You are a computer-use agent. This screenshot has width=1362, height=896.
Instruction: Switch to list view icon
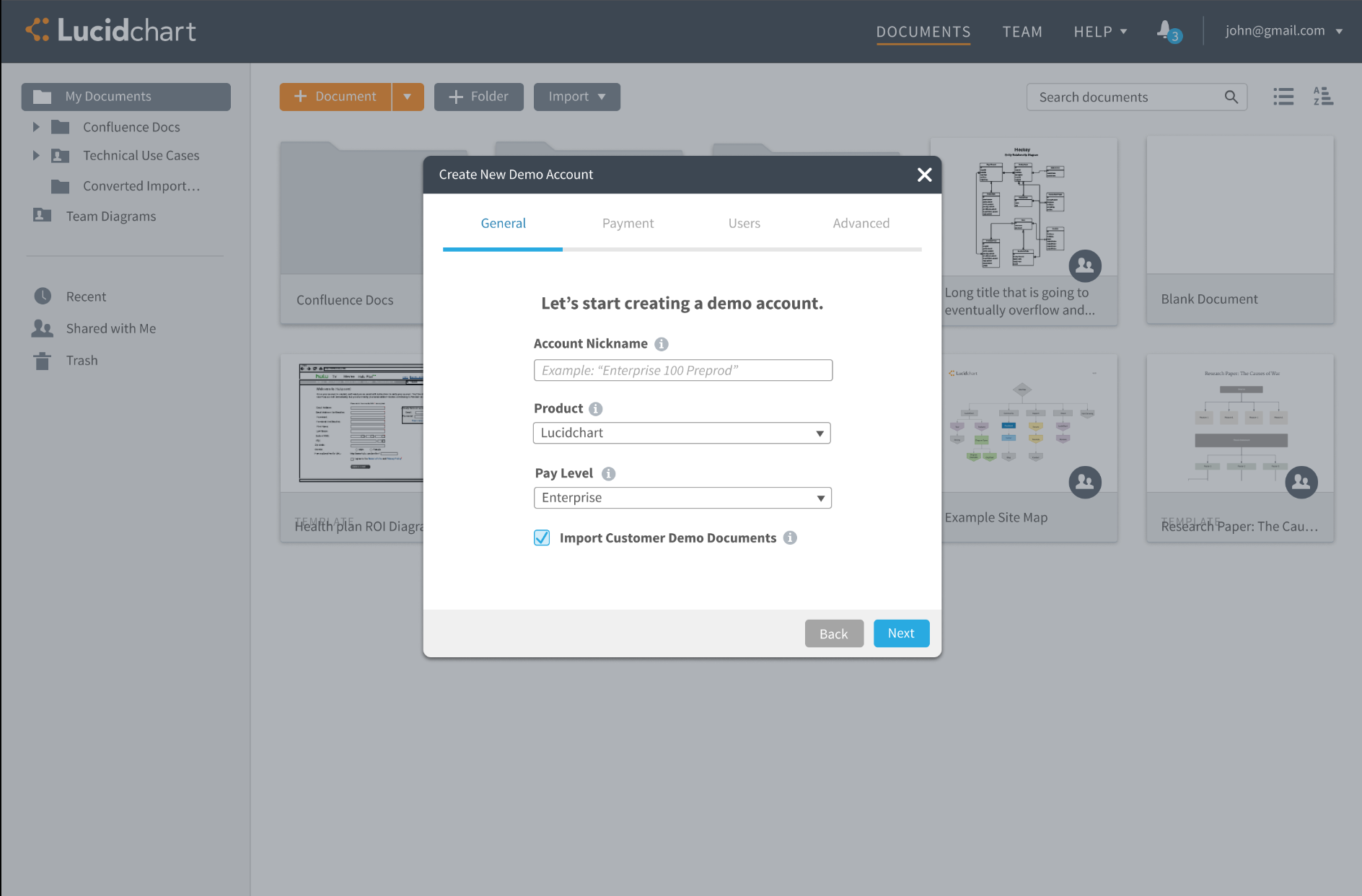(1283, 97)
